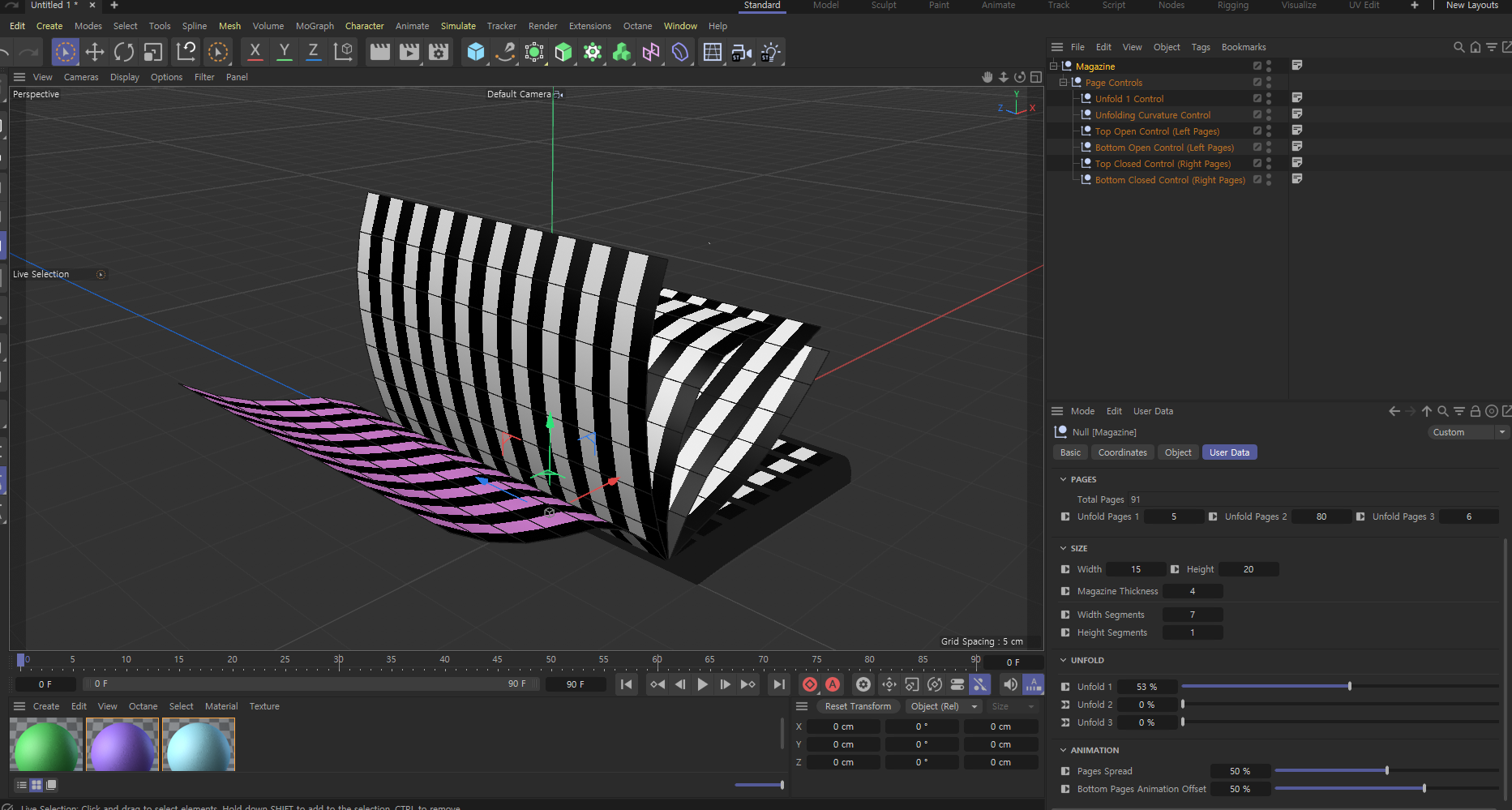Image resolution: width=1512 pixels, height=810 pixels.
Task: Collapse the UNFOLD section
Action: (x=1064, y=660)
